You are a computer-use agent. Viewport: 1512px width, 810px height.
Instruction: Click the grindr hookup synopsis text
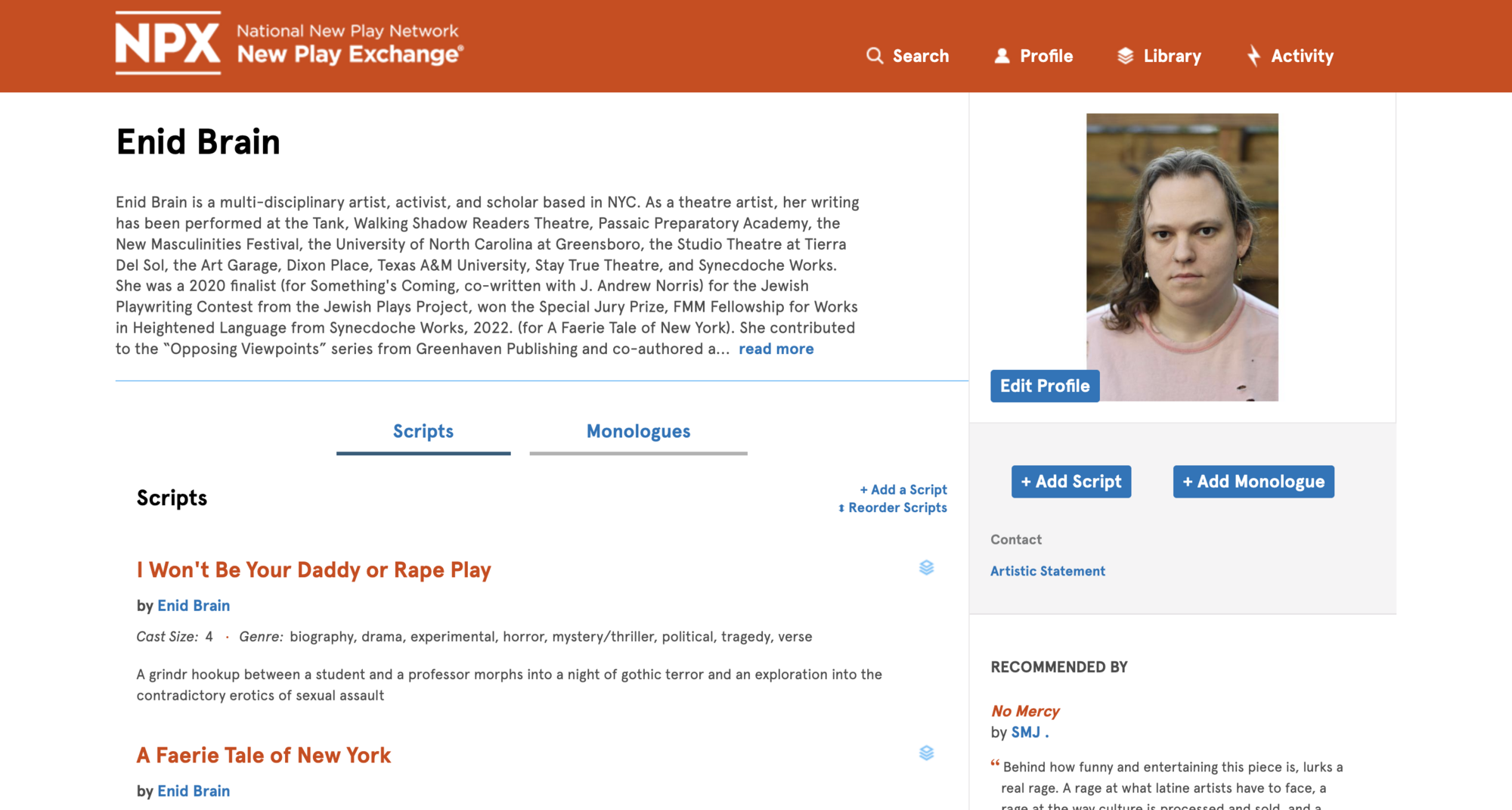tap(510, 684)
